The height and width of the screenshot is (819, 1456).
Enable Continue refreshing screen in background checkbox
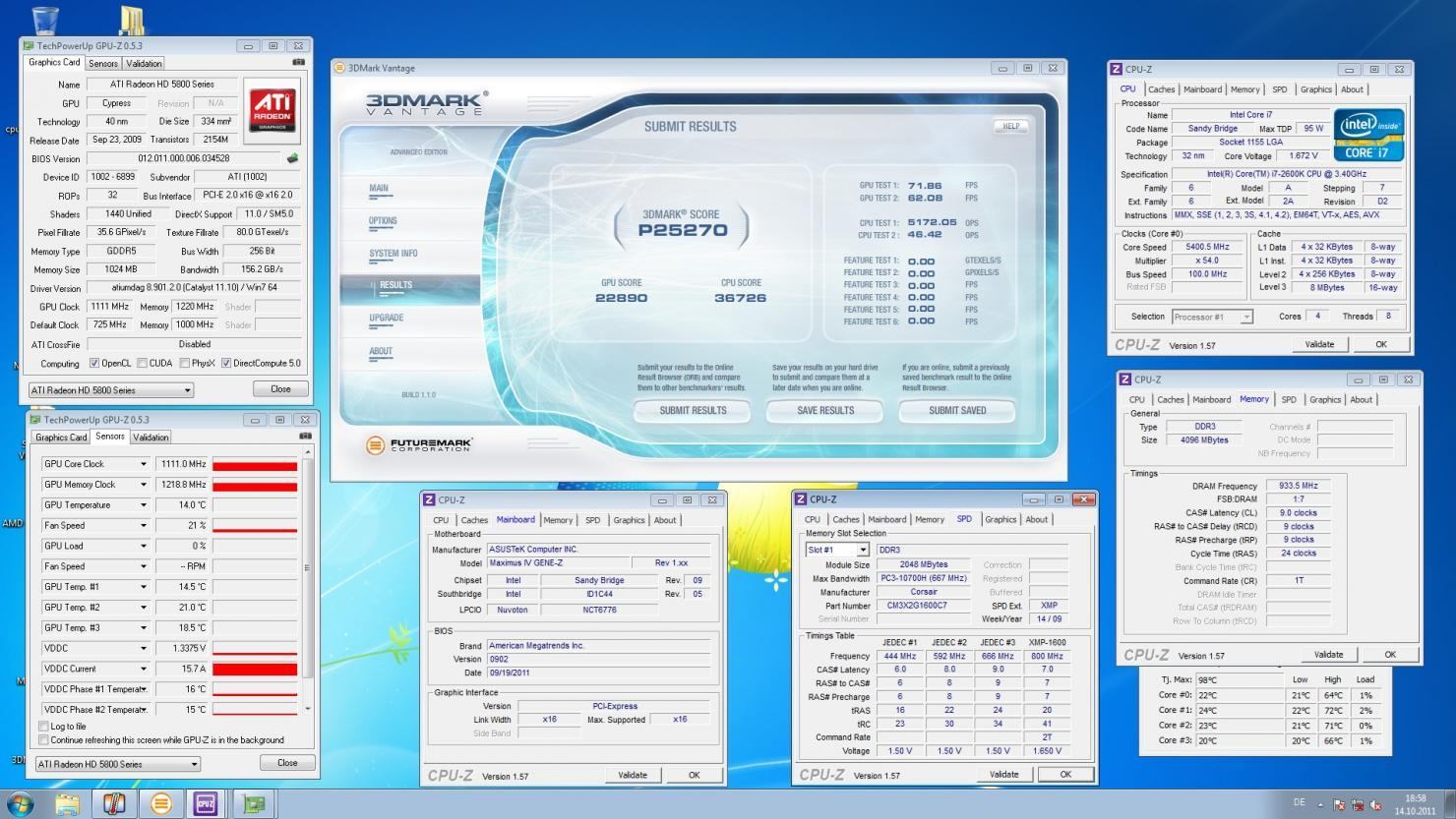(x=43, y=740)
